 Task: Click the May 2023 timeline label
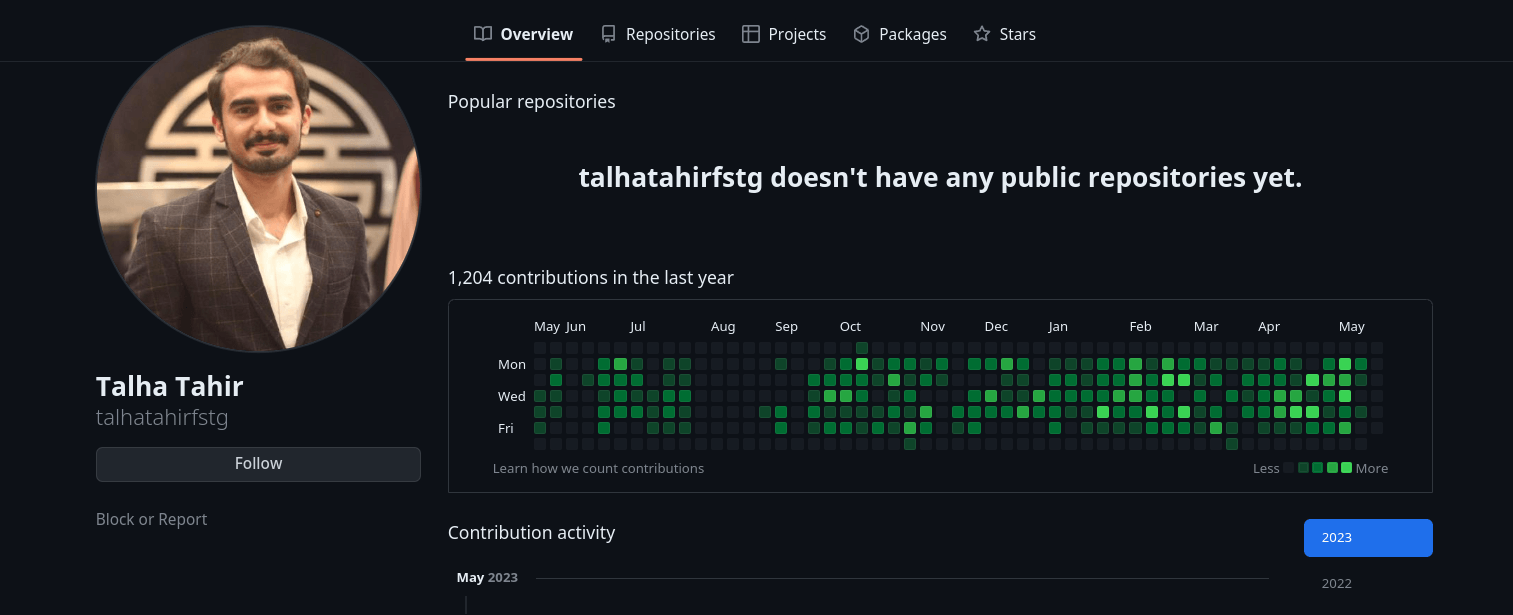(x=487, y=578)
